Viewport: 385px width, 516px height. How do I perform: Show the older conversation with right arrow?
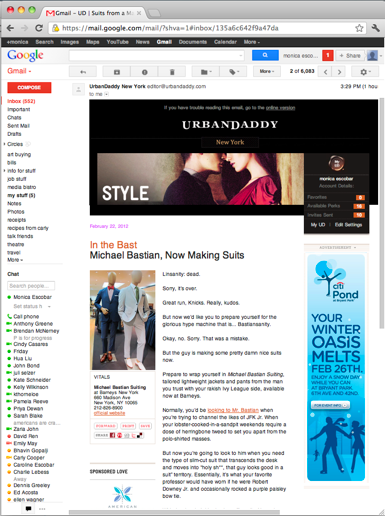click(x=339, y=72)
